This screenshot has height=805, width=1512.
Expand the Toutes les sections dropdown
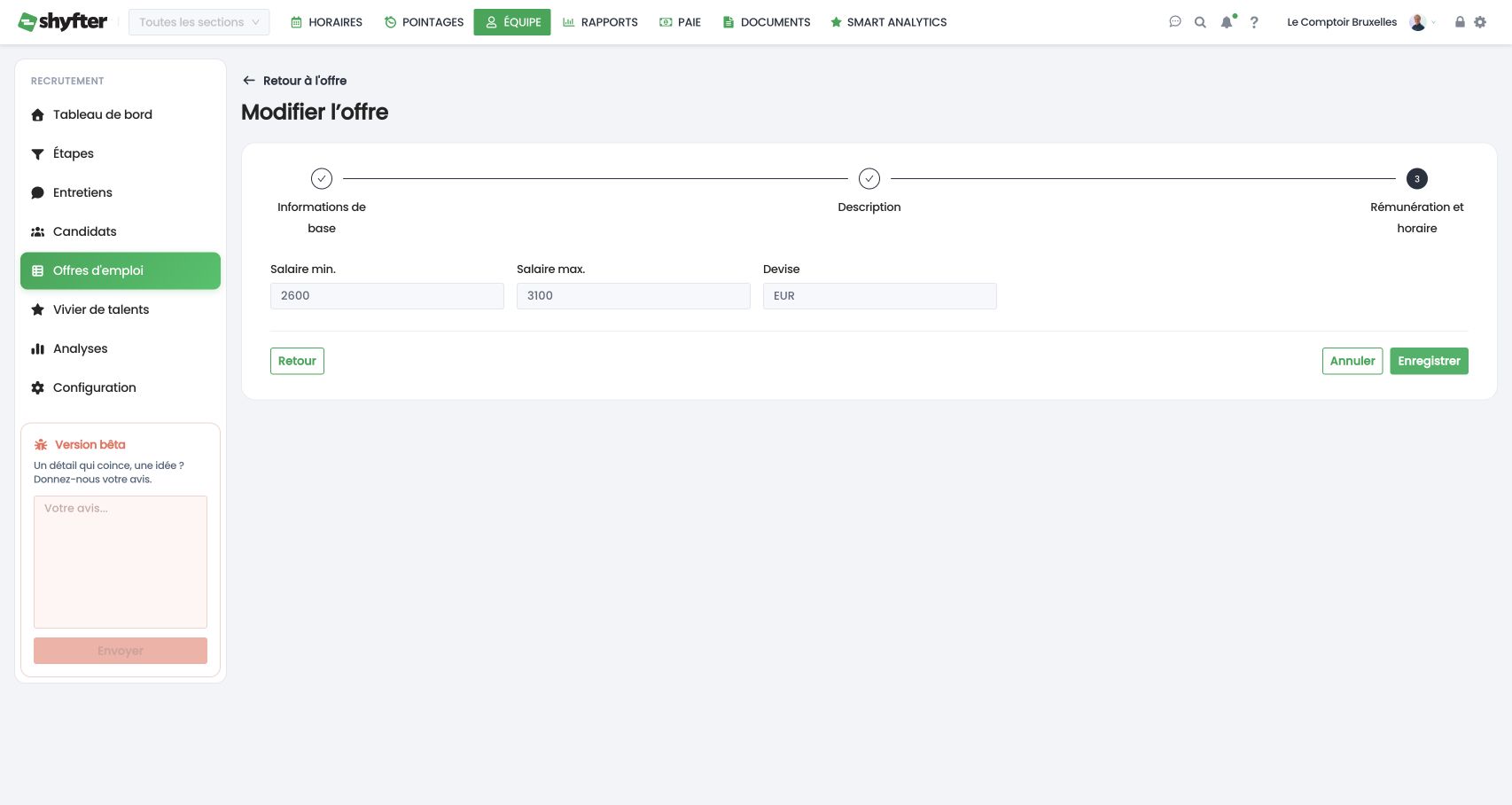(x=199, y=22)
